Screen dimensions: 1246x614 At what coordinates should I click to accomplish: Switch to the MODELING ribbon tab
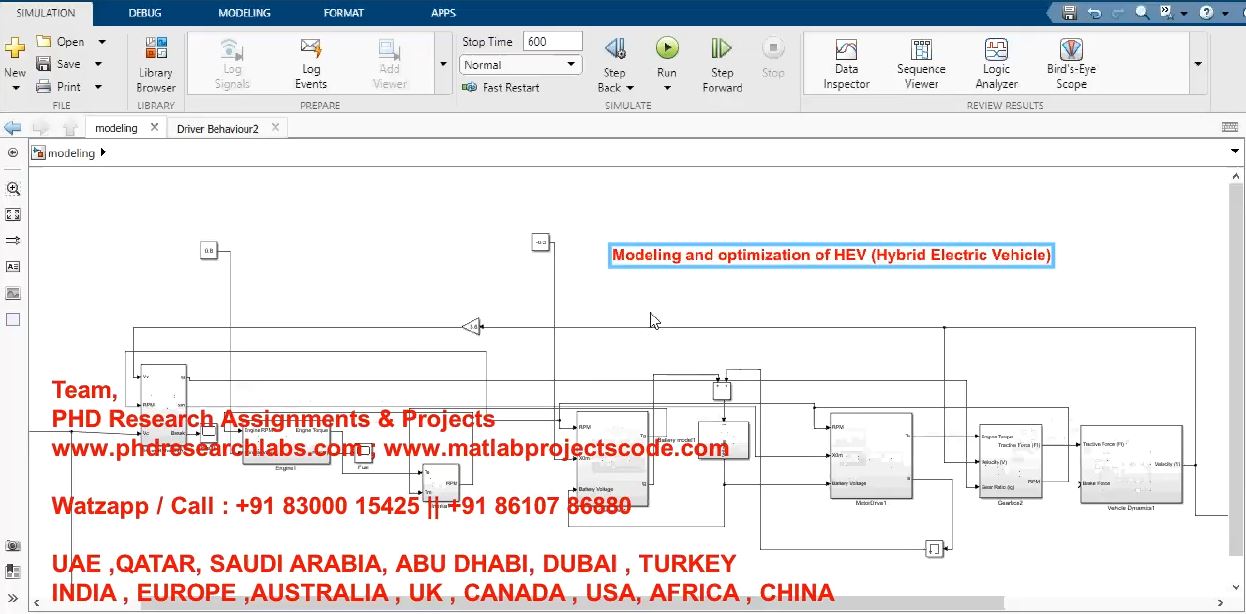244,13
